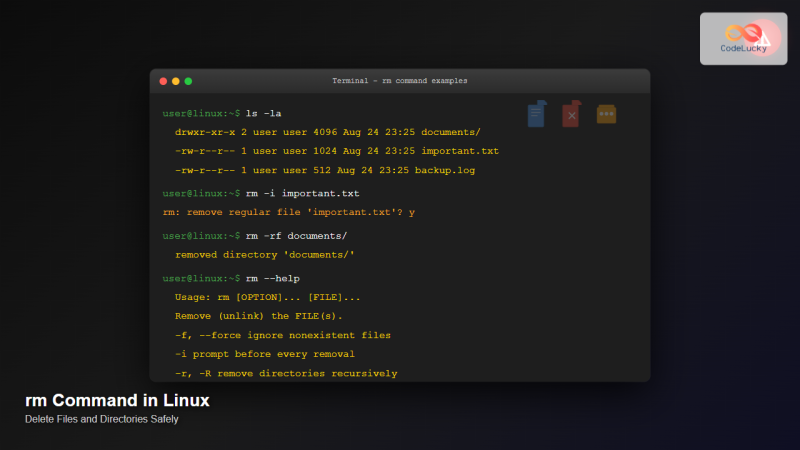Screen dimensions: 800x450
Task: Click the 'rm Command in Linux' heading
Action: click(117, 401)
